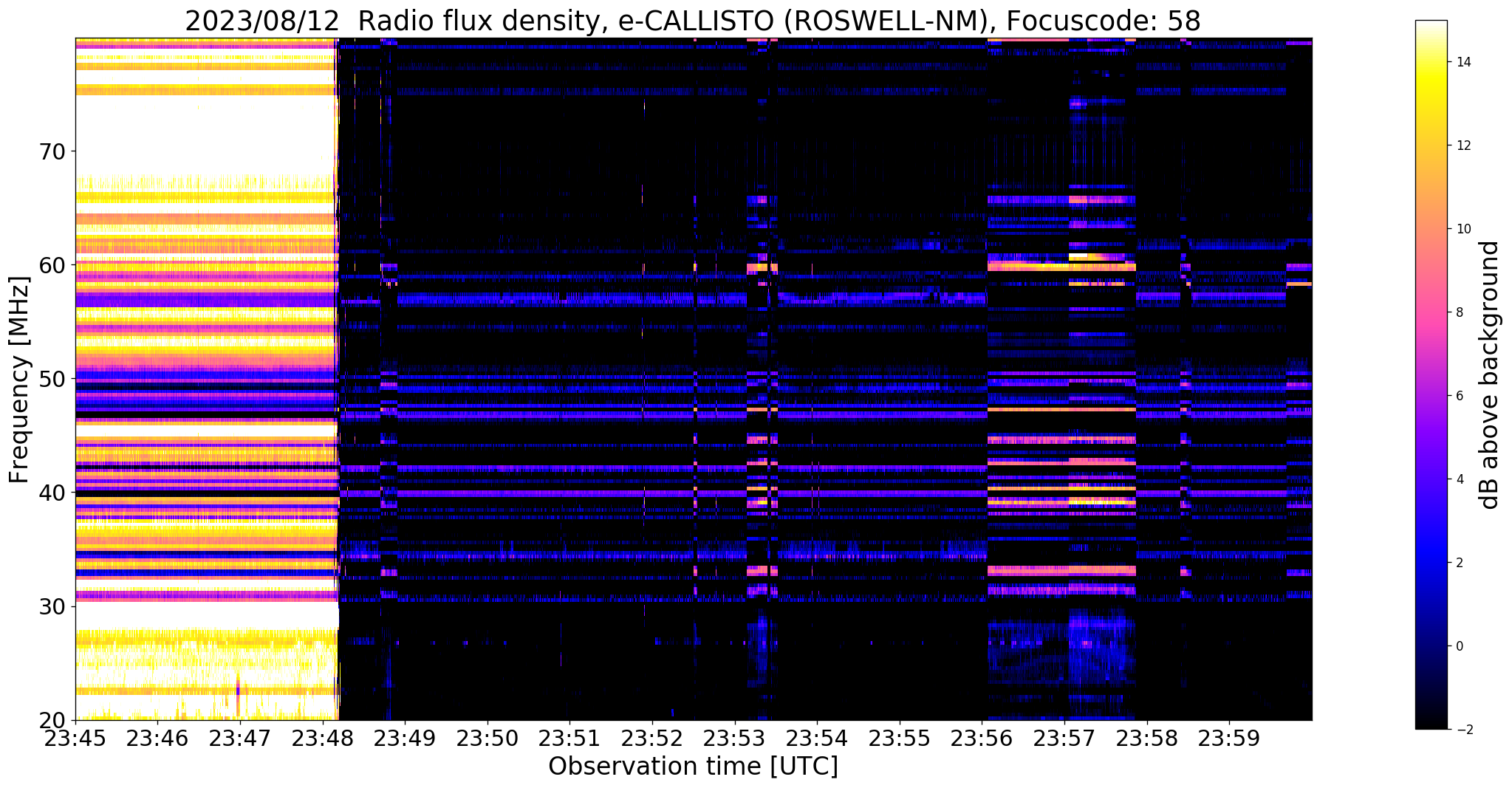This screenshot has height=788, width=1512.
Task: Click the colorbar tick value 4
Action: [x=1458, y=479]
